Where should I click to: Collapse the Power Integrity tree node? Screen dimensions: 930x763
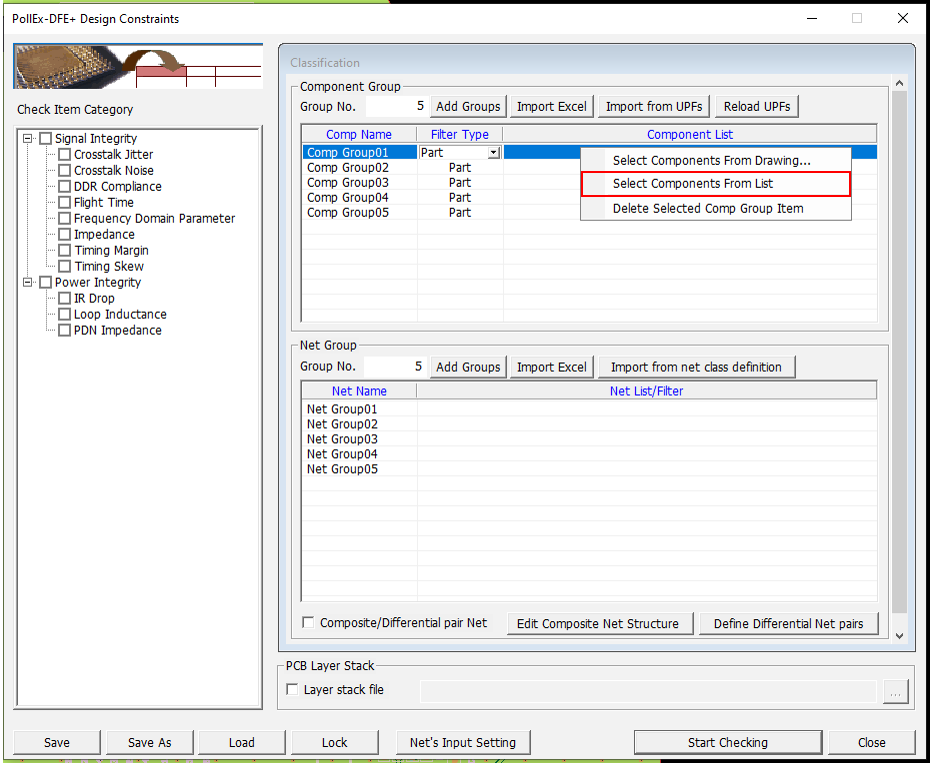click(28, 283)
